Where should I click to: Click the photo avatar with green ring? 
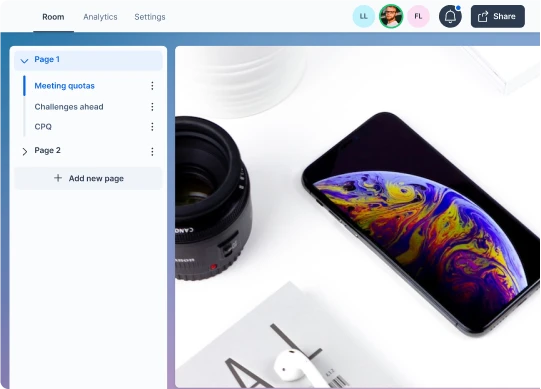[391, 16]
